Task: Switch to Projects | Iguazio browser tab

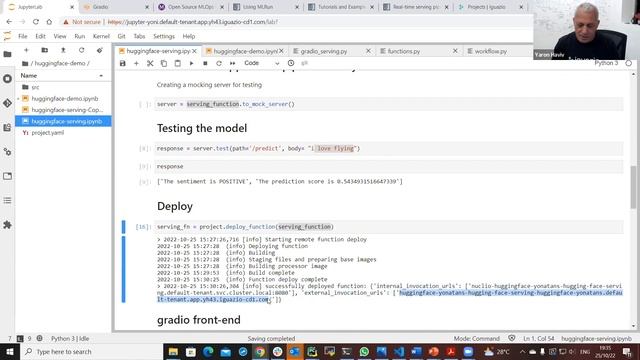Action: (491, 7)
